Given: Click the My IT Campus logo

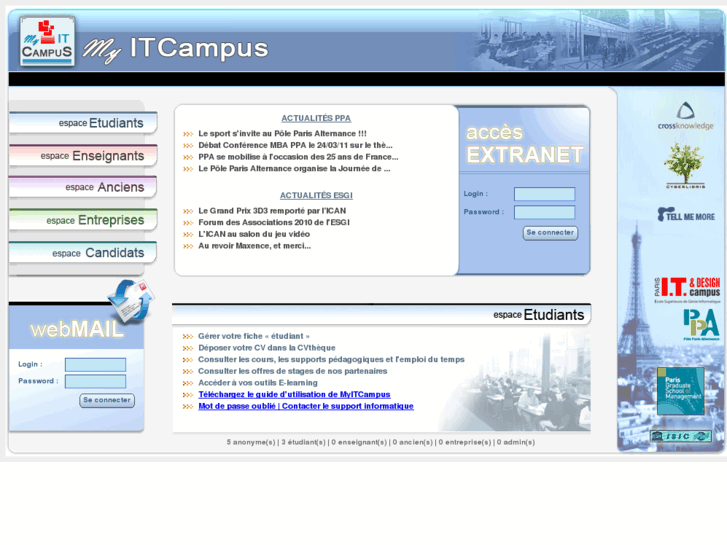Looking at the screenshot, I should point(47,41).
